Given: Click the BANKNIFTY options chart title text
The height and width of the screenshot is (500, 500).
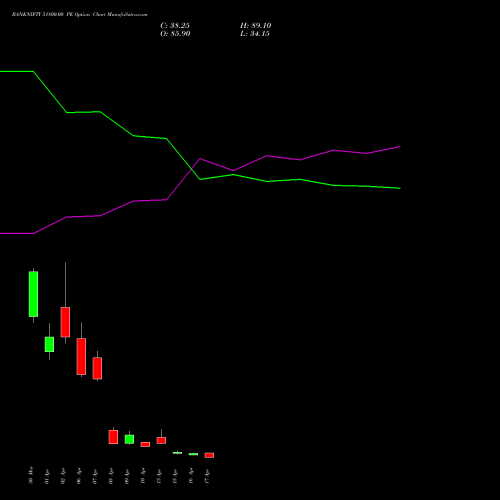Looking at the screenshot, I should coord(79,15).
